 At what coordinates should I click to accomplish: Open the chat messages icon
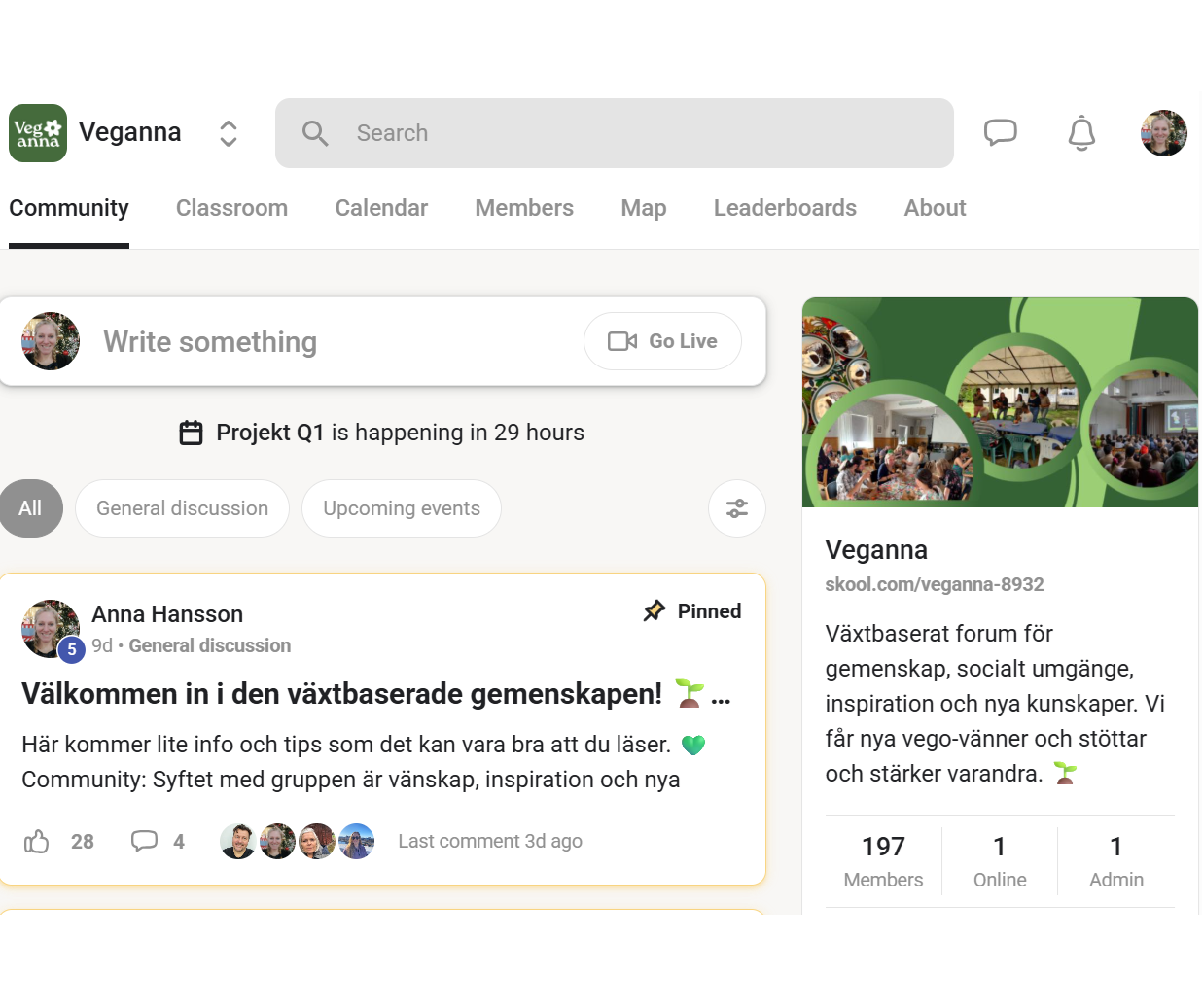[x=1000, y=132]
